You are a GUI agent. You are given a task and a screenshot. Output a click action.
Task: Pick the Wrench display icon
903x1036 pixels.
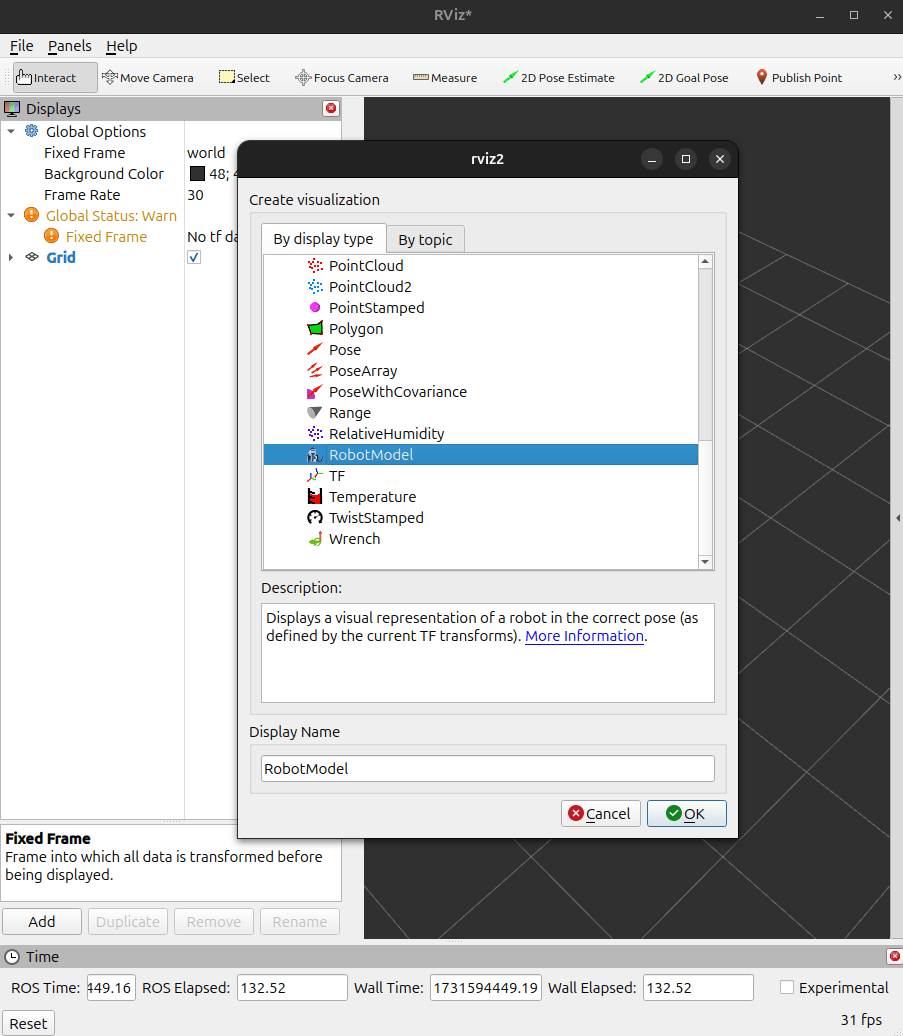click(x=315, y=538)
